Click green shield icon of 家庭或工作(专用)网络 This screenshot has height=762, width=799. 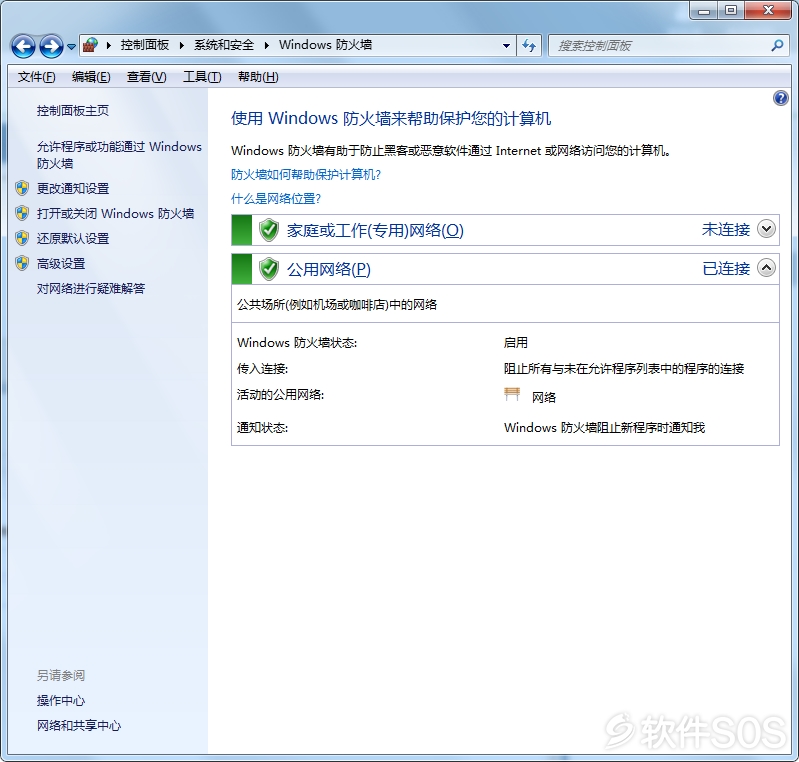click(269, 230)
